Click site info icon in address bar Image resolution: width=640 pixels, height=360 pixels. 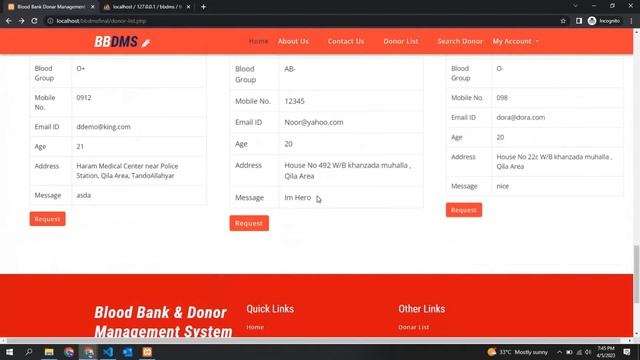click(50, 21)
